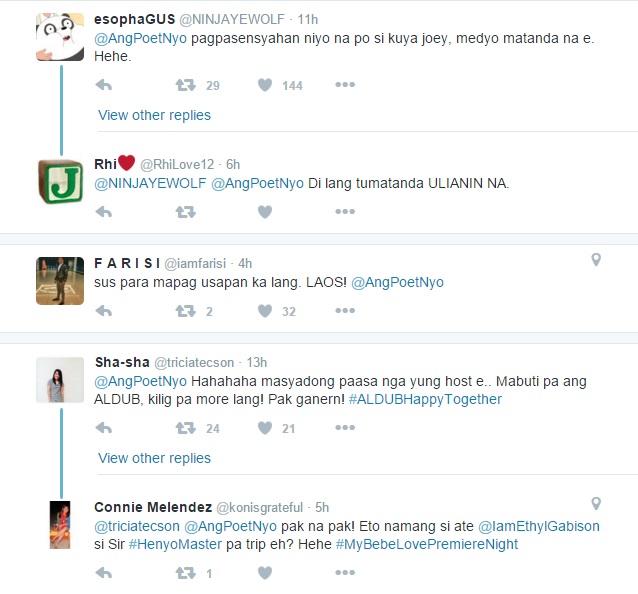The width and height of the screenshot is (638, 594).
Task: Retweet the FARISI tweet
Action: pos(186,311)
